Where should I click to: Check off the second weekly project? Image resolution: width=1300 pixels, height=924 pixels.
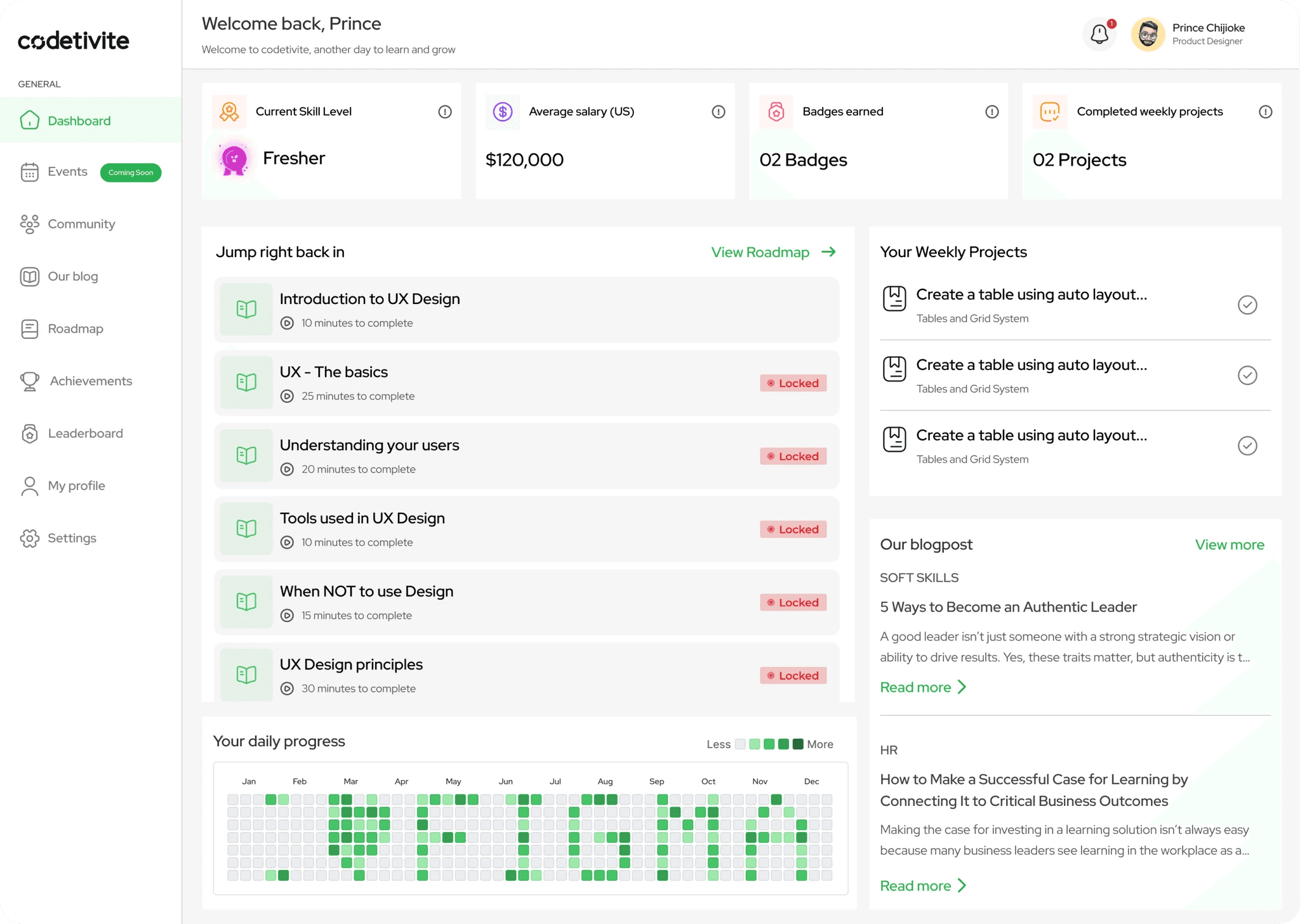(1247, 376)
